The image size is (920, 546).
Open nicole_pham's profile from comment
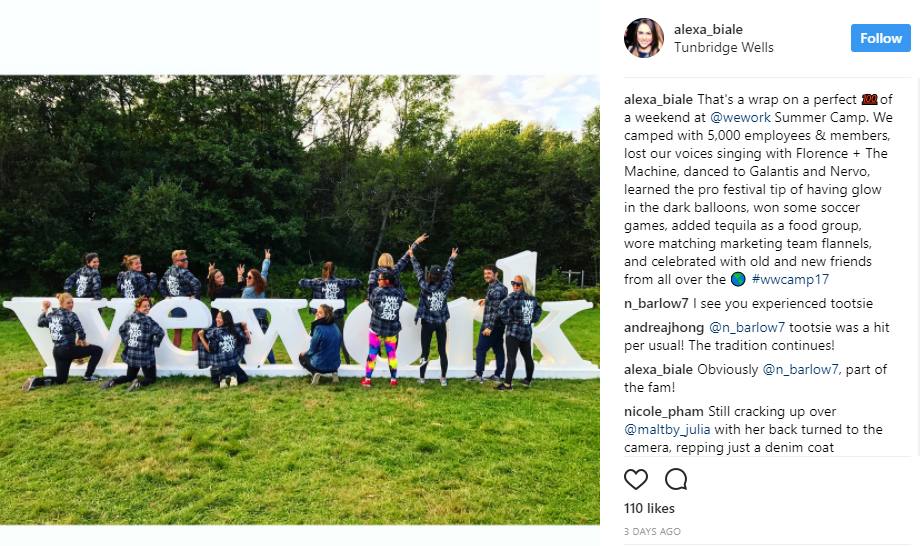(664, 412)
